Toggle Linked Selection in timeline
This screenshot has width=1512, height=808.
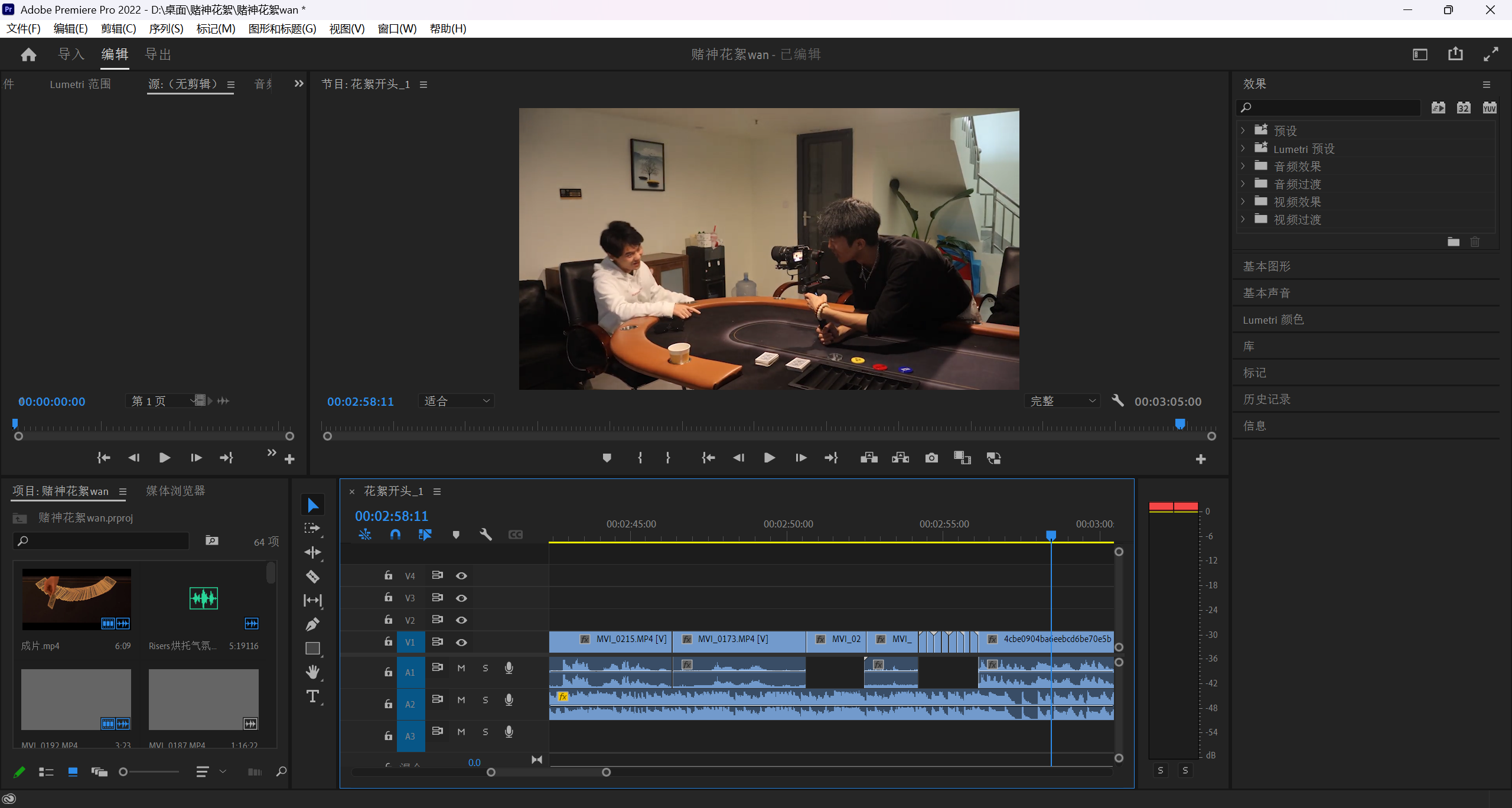[425, 535]
